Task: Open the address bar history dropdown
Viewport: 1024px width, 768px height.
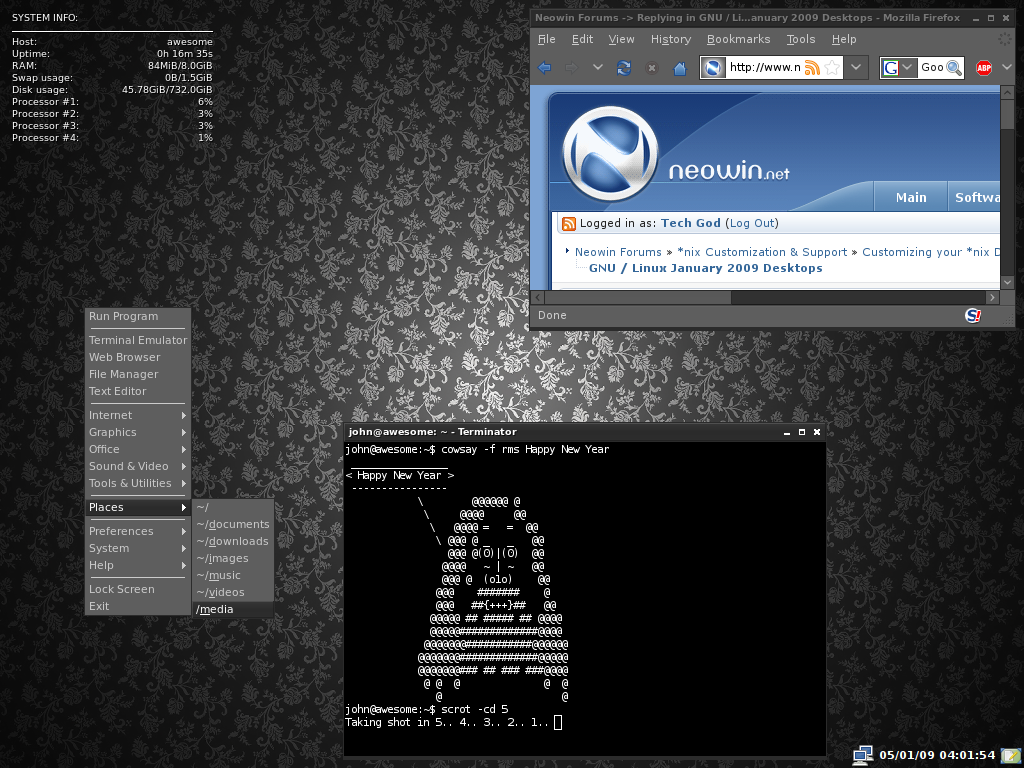Action: click(857, 68)
